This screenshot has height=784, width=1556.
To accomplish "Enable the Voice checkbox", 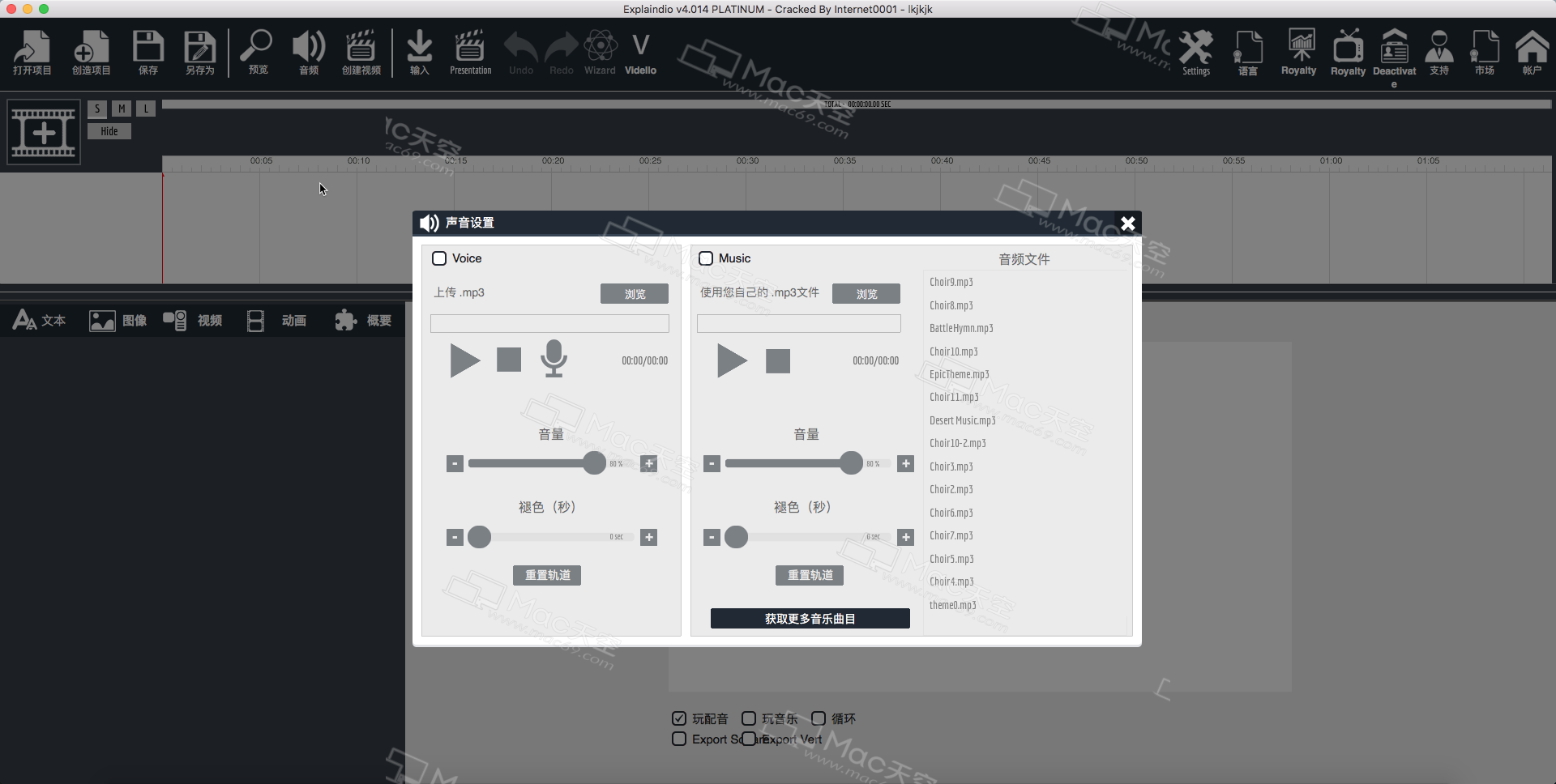I will (x=439, y=258).
